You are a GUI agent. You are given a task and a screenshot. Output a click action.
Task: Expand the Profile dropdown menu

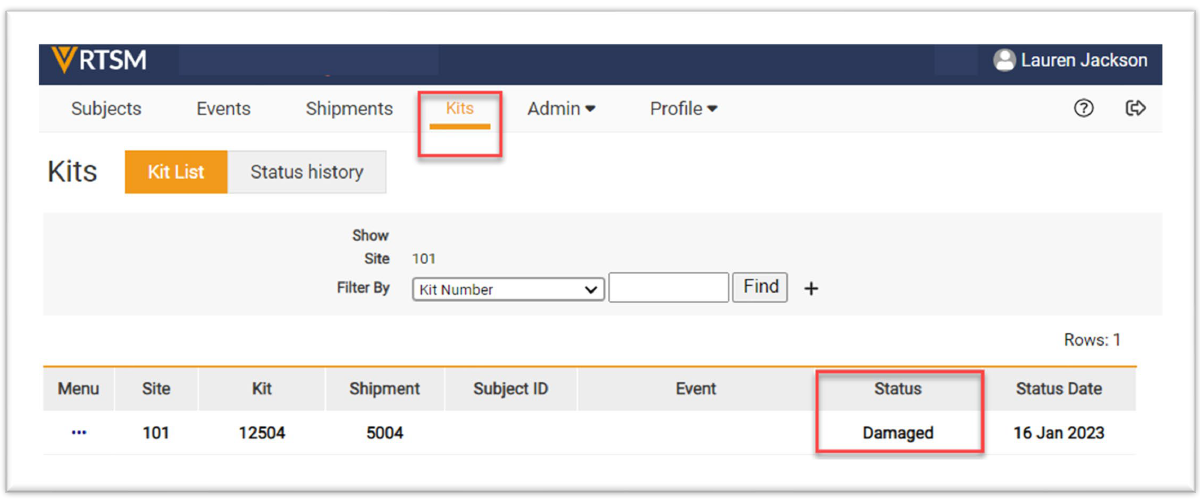[x=683, y=109]
